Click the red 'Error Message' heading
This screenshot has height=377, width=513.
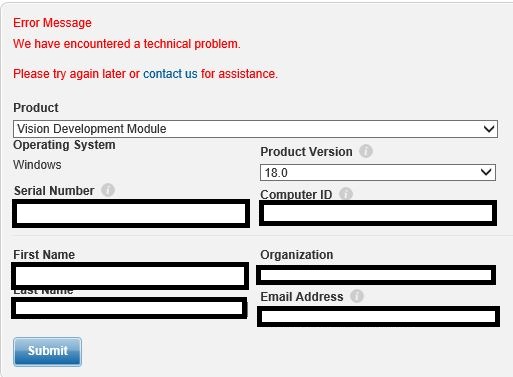(x=52, y=23)
